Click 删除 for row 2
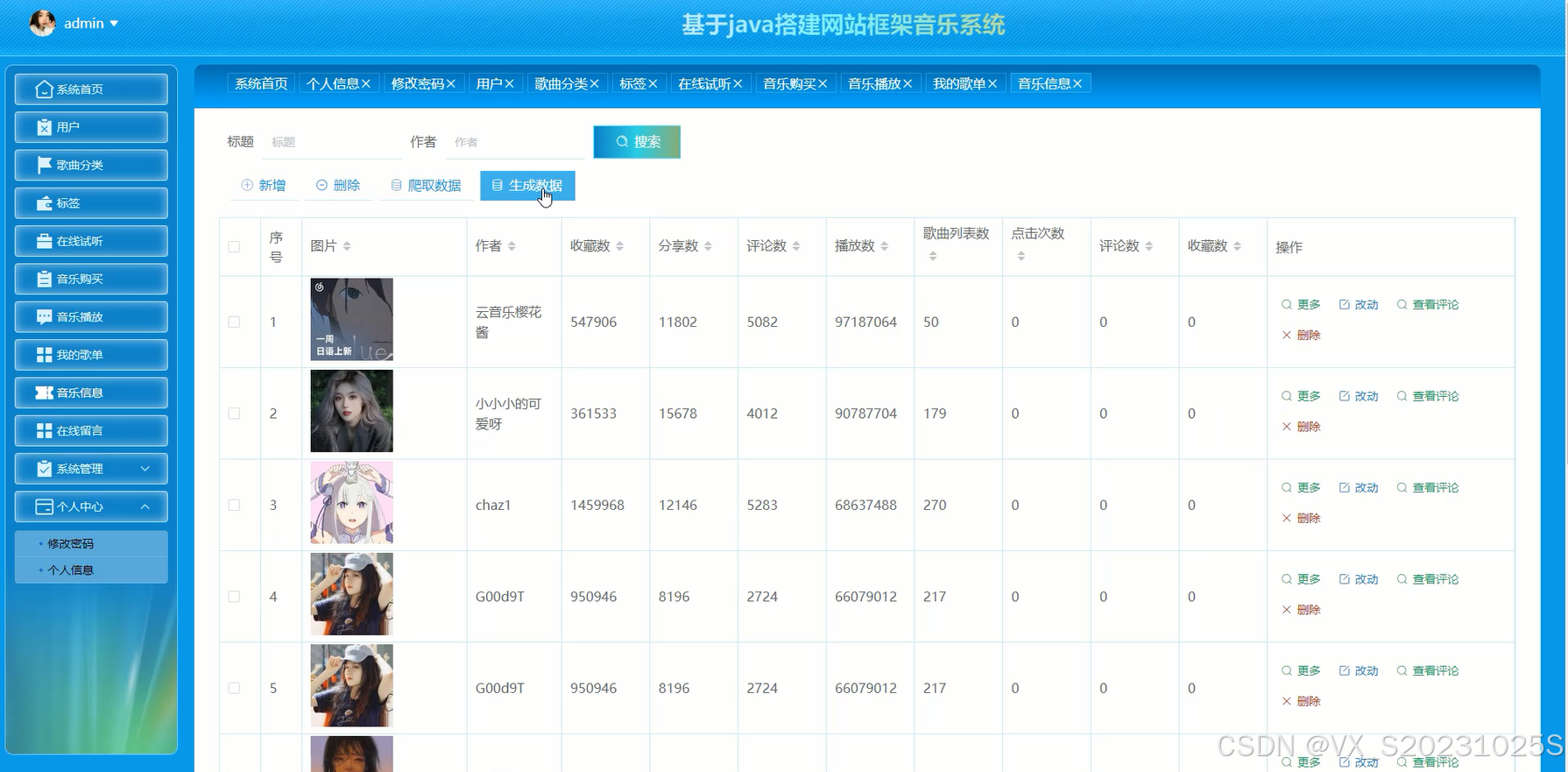The image size is (1568, 772). point(1301,427)
